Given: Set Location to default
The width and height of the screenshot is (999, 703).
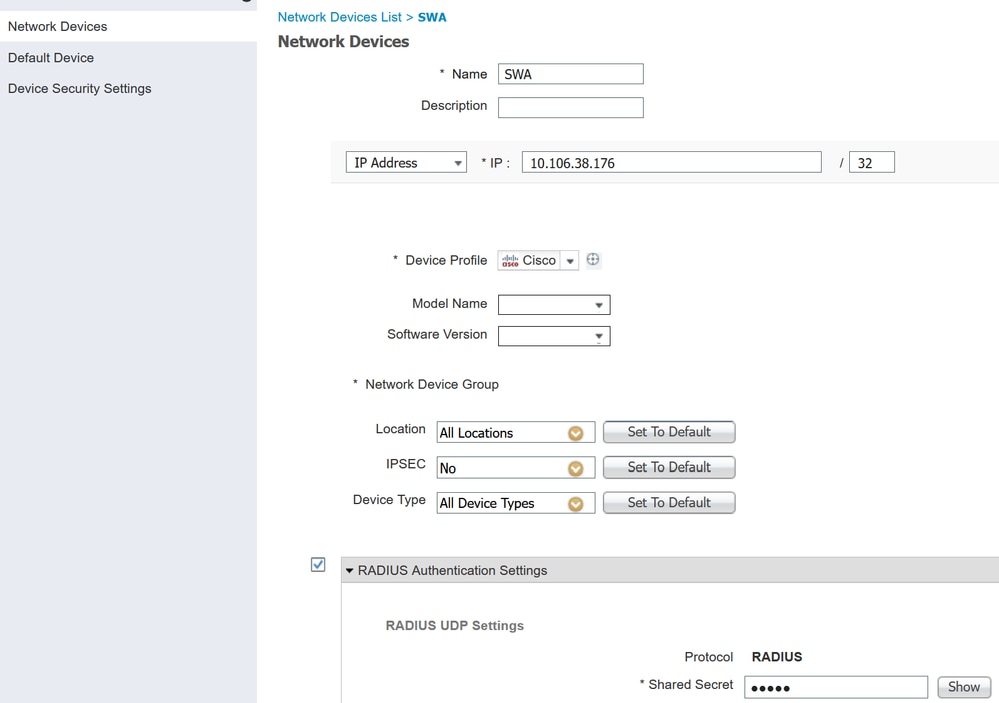Looking at the screenshot, I should point(669,432).
